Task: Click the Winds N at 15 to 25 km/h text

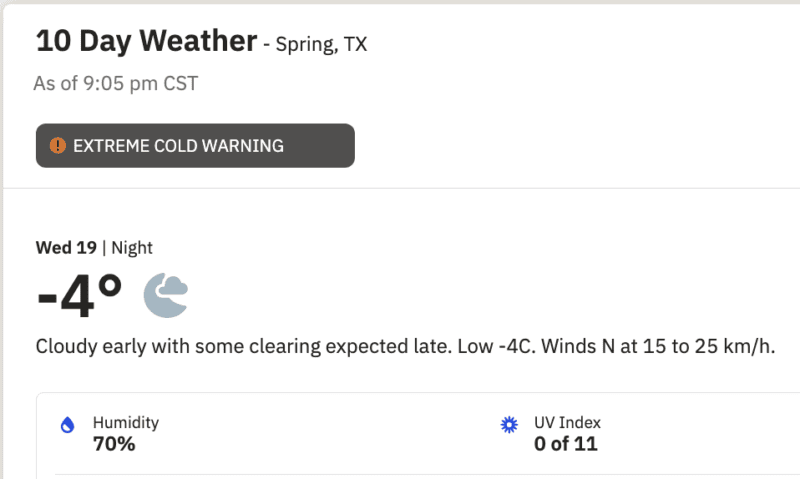Action: 658,346
